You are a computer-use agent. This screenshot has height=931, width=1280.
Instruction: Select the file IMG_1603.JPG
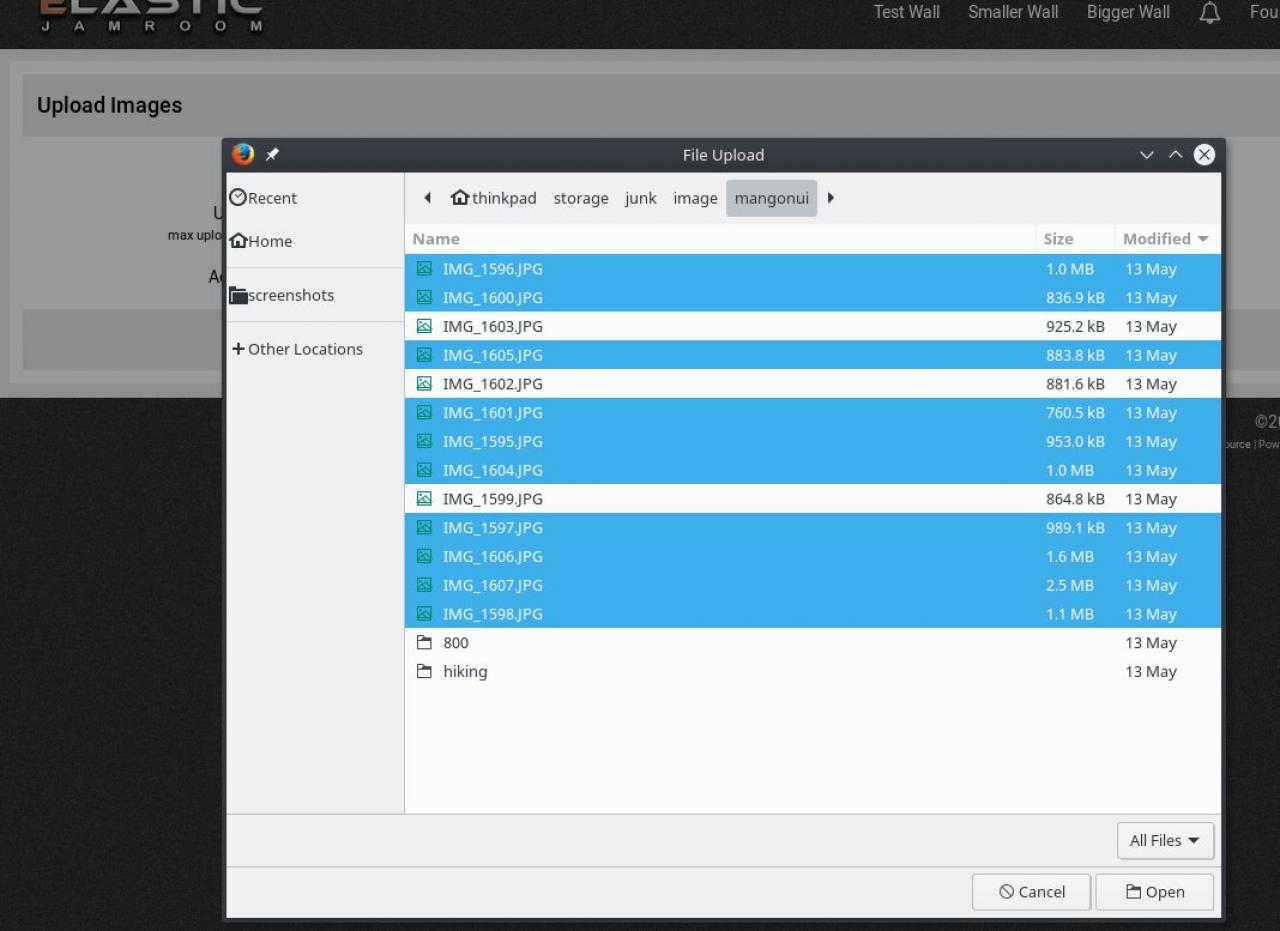click(x=493, y=327)
